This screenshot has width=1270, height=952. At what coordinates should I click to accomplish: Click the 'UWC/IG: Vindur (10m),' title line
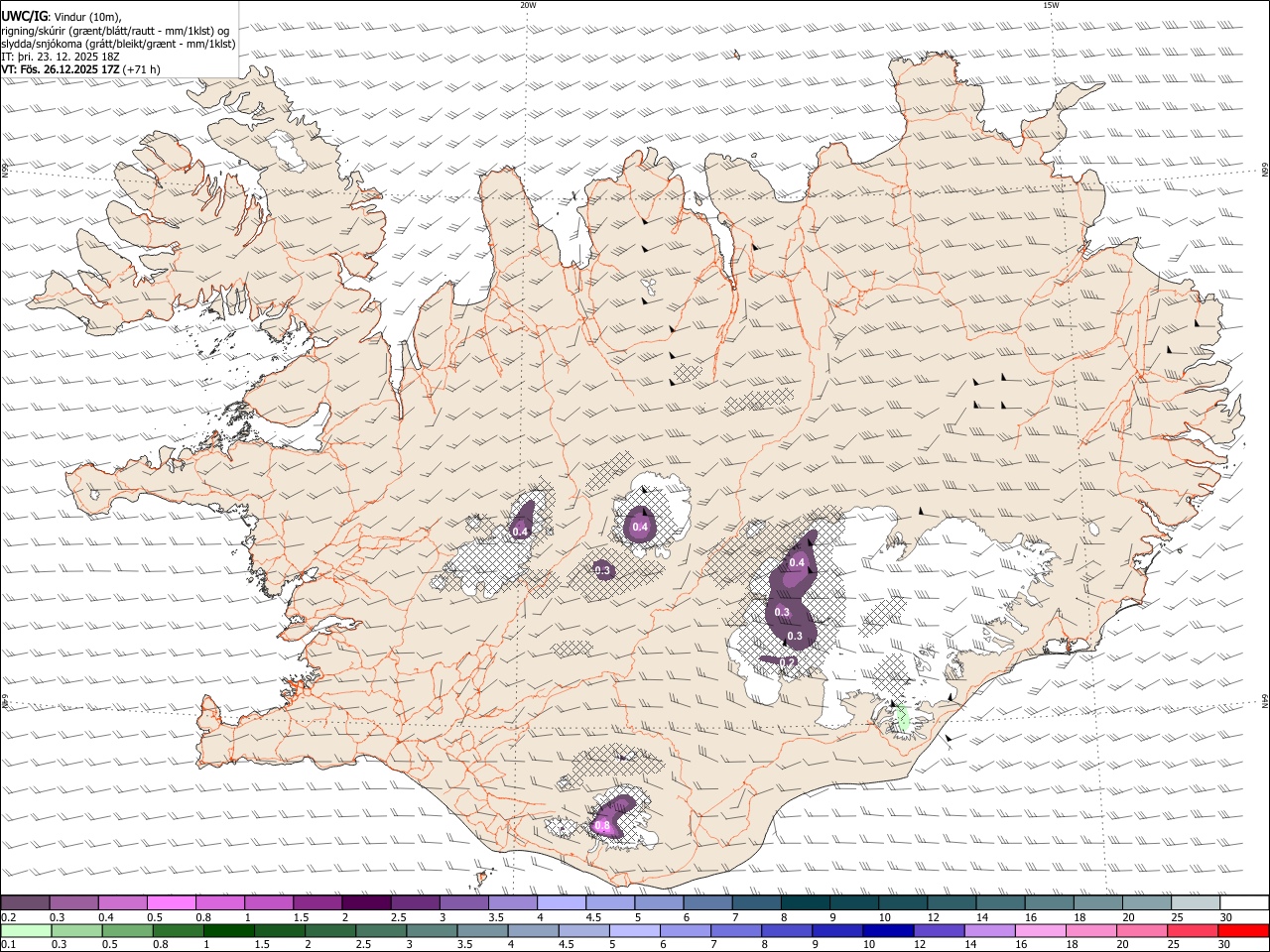point(61,16)
